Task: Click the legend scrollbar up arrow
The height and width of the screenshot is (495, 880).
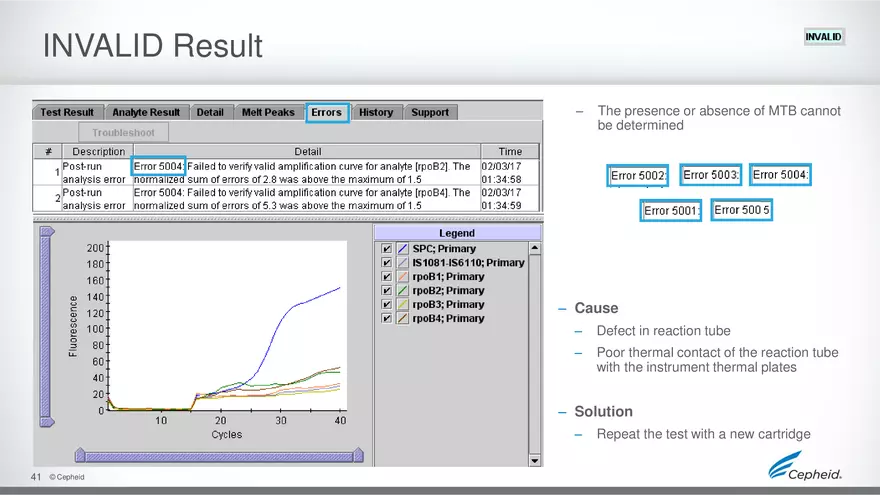Action: coord(535,248)
